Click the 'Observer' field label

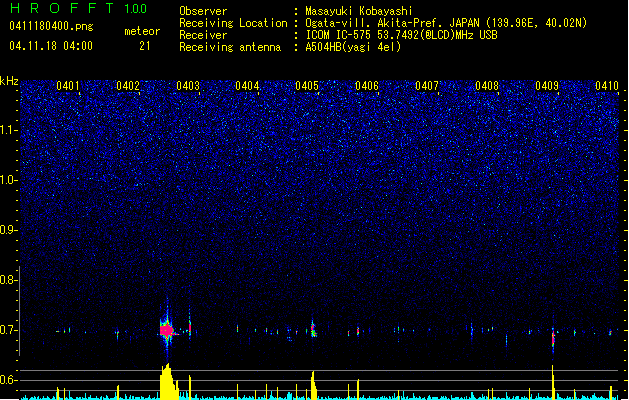203,11
